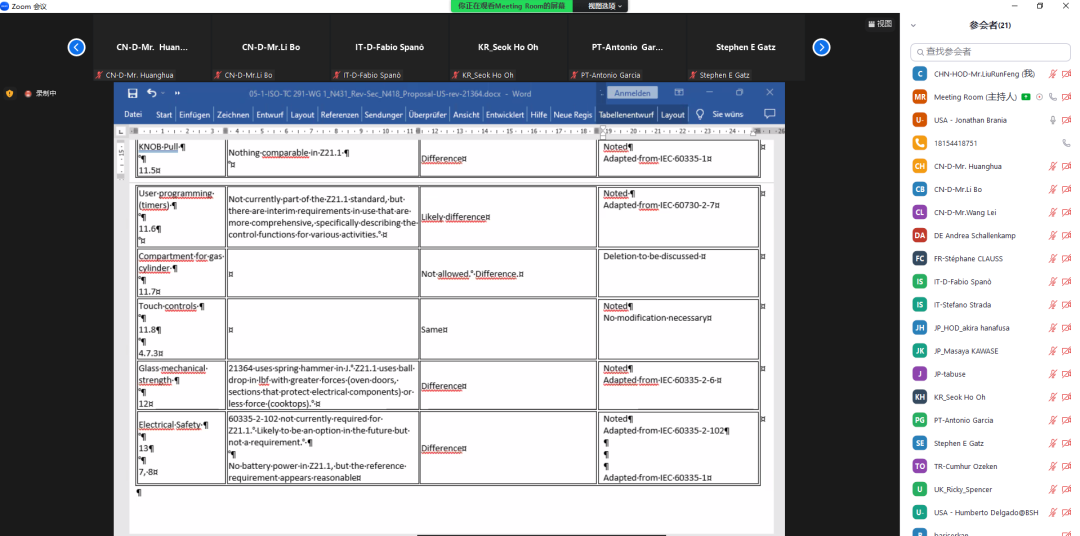Click the lightbulb 'Sie wünschen' search icon
The width and height of the screenshot is (1080, 536).
[700, 114]
